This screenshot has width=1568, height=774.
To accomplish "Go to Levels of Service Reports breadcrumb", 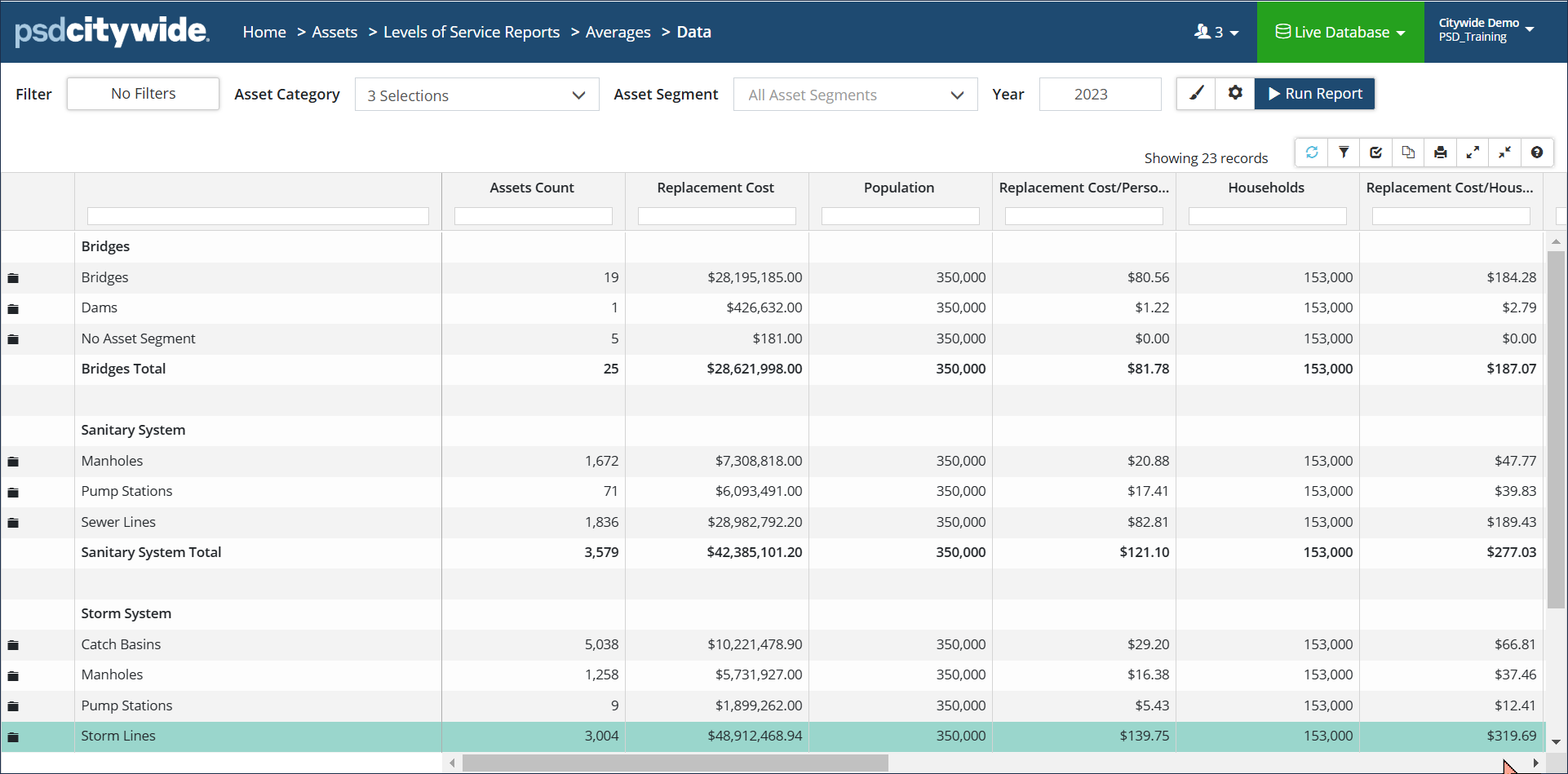I will point(472,33).
